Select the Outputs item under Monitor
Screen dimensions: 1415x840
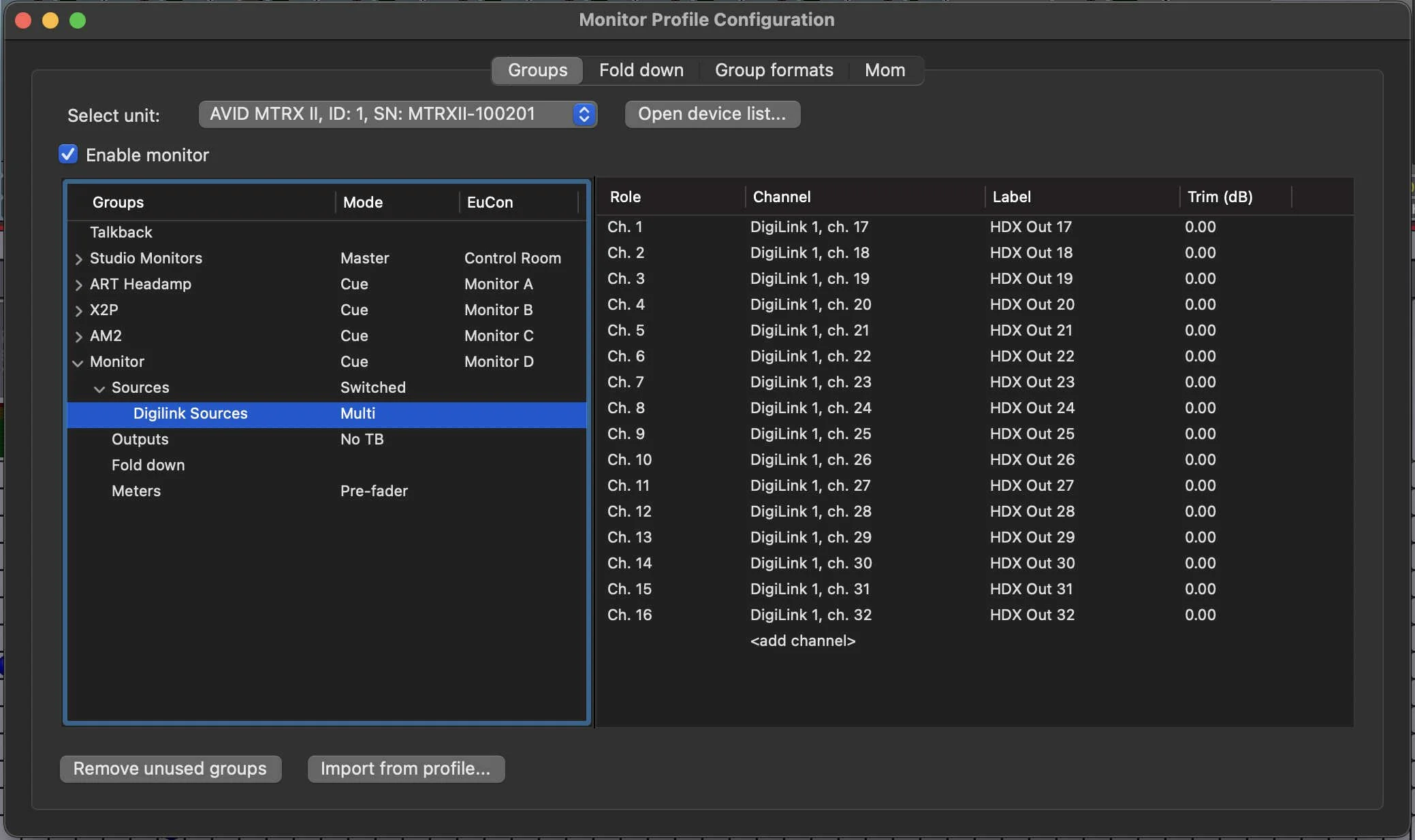point(140,439)
